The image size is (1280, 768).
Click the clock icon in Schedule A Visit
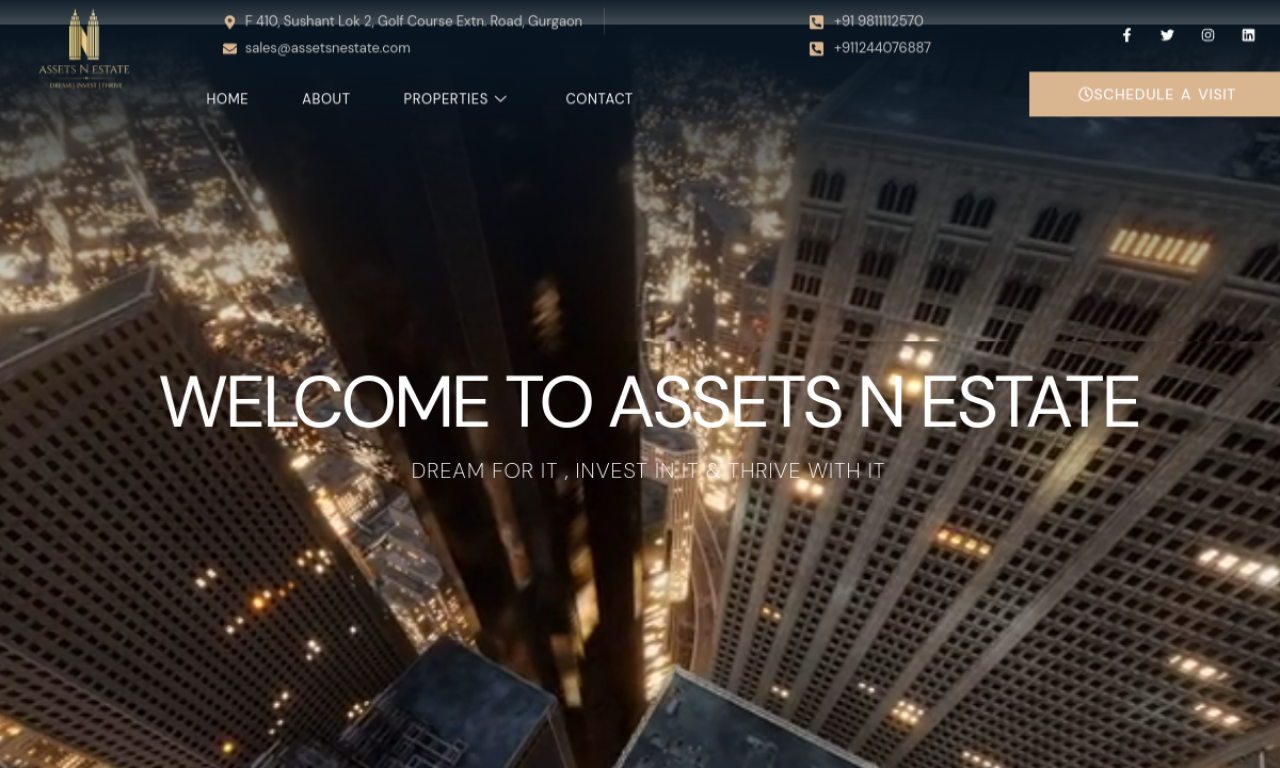[x=1085, y=94]
